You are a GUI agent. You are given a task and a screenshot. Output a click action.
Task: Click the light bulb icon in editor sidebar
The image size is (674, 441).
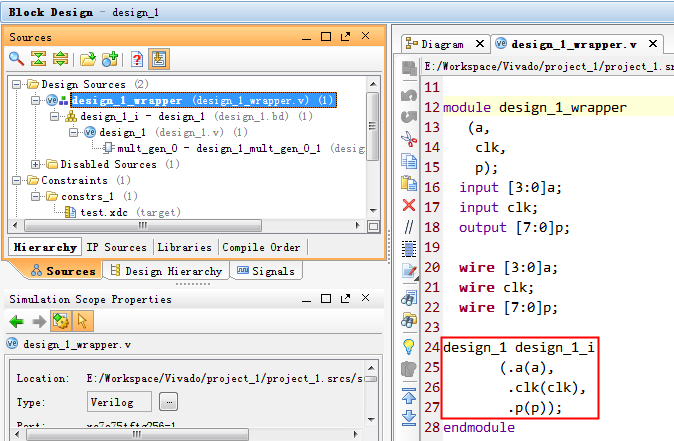click(408, 346)
